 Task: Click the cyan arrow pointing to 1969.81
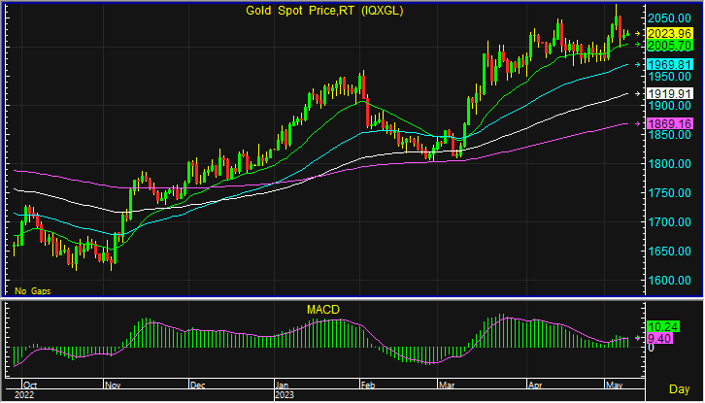(x=640, y=64)
